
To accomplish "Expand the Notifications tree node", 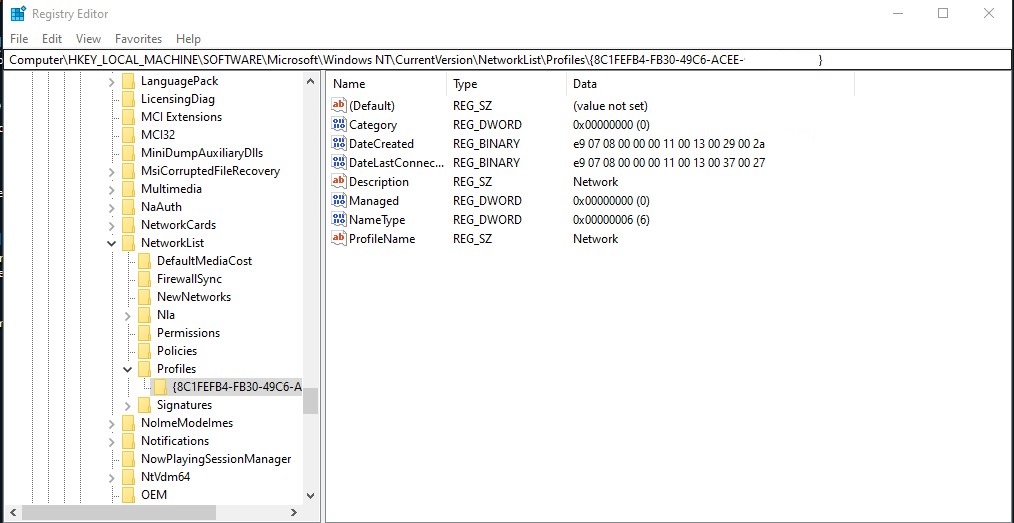I will click(x=111, y=442).
